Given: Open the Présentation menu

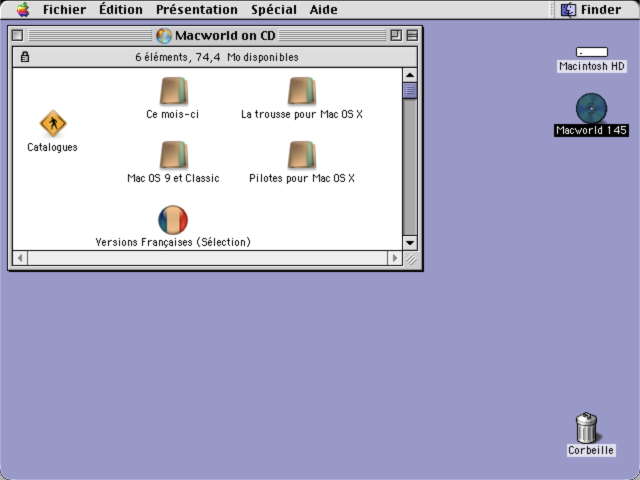Looking at the screenshot, I should coord(197,9).
